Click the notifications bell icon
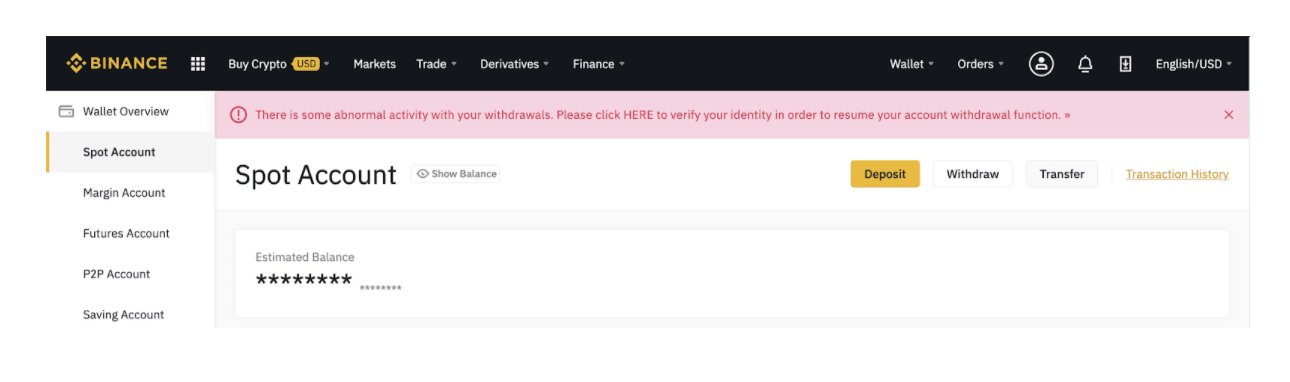The height and width of the screenshot is (382, 1290). pos(1085,64)
